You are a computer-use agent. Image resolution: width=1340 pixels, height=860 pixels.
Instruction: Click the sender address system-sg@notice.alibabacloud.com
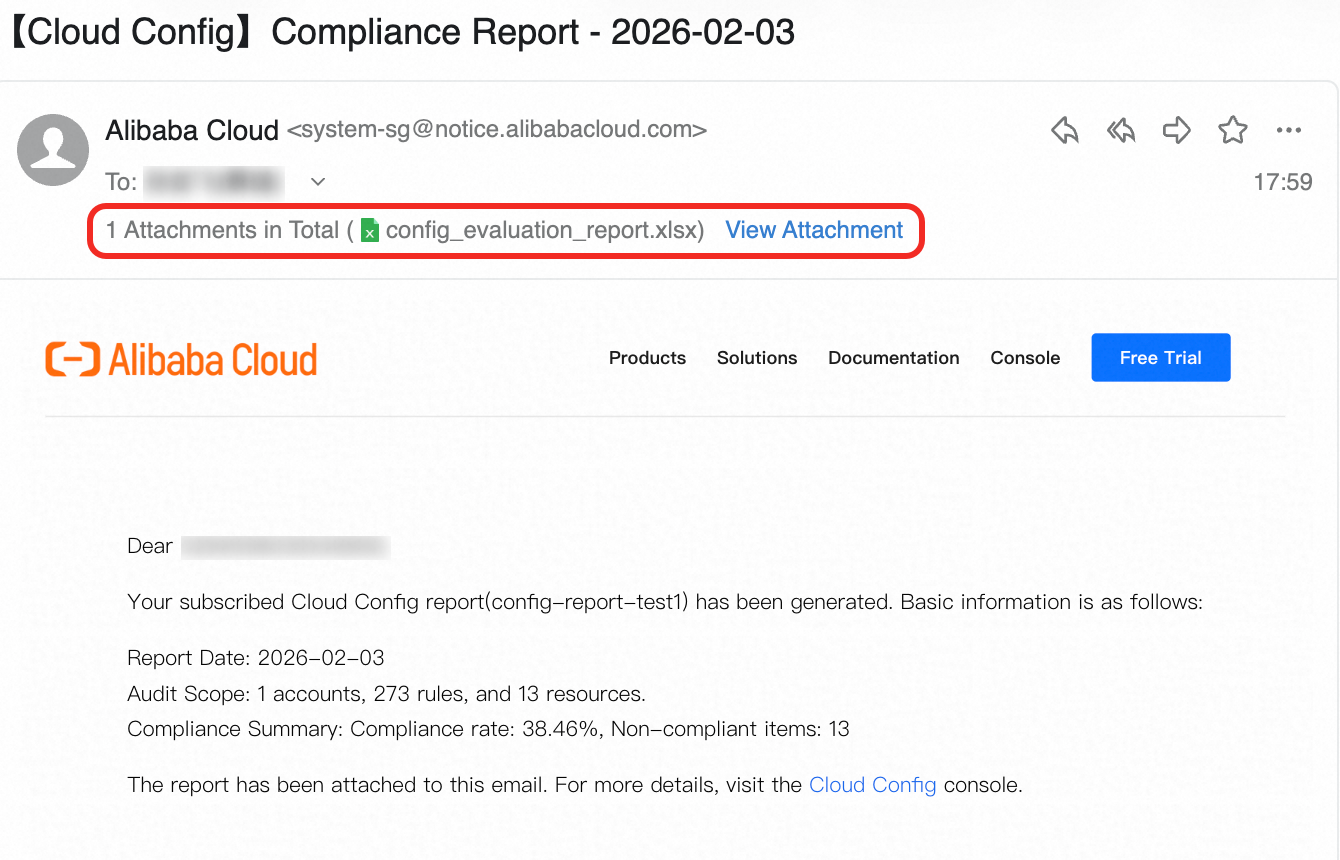point(497,130)
